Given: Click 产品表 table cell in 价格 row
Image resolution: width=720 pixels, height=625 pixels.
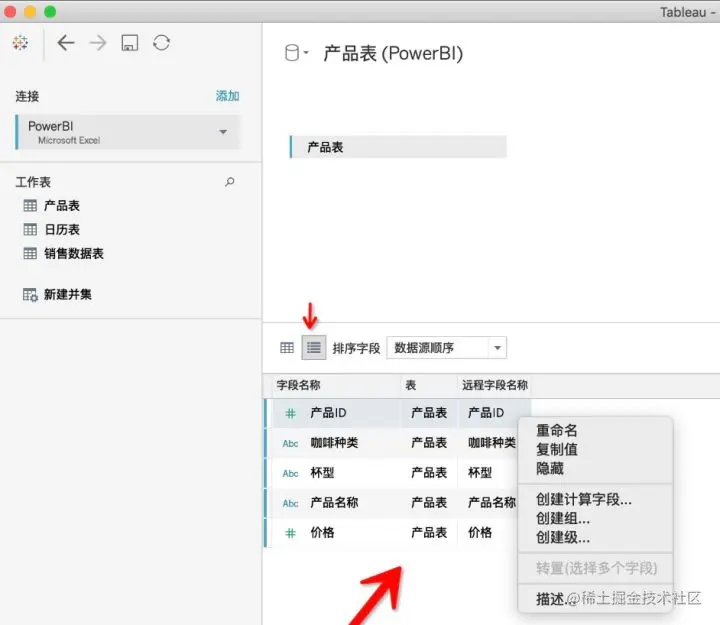Looking at the screenshot, I should click(x=429, y=532).
